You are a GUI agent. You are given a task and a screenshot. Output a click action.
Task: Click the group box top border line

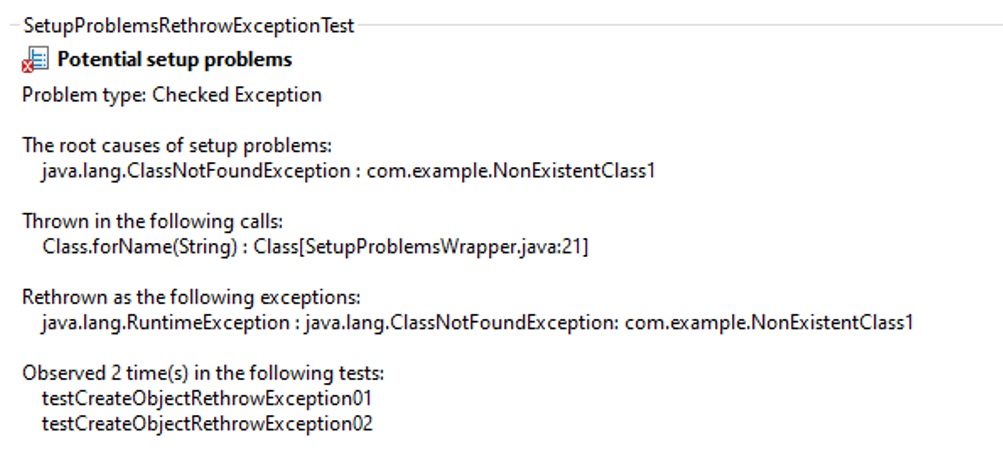pyautogui.click(x=678, y=26)
